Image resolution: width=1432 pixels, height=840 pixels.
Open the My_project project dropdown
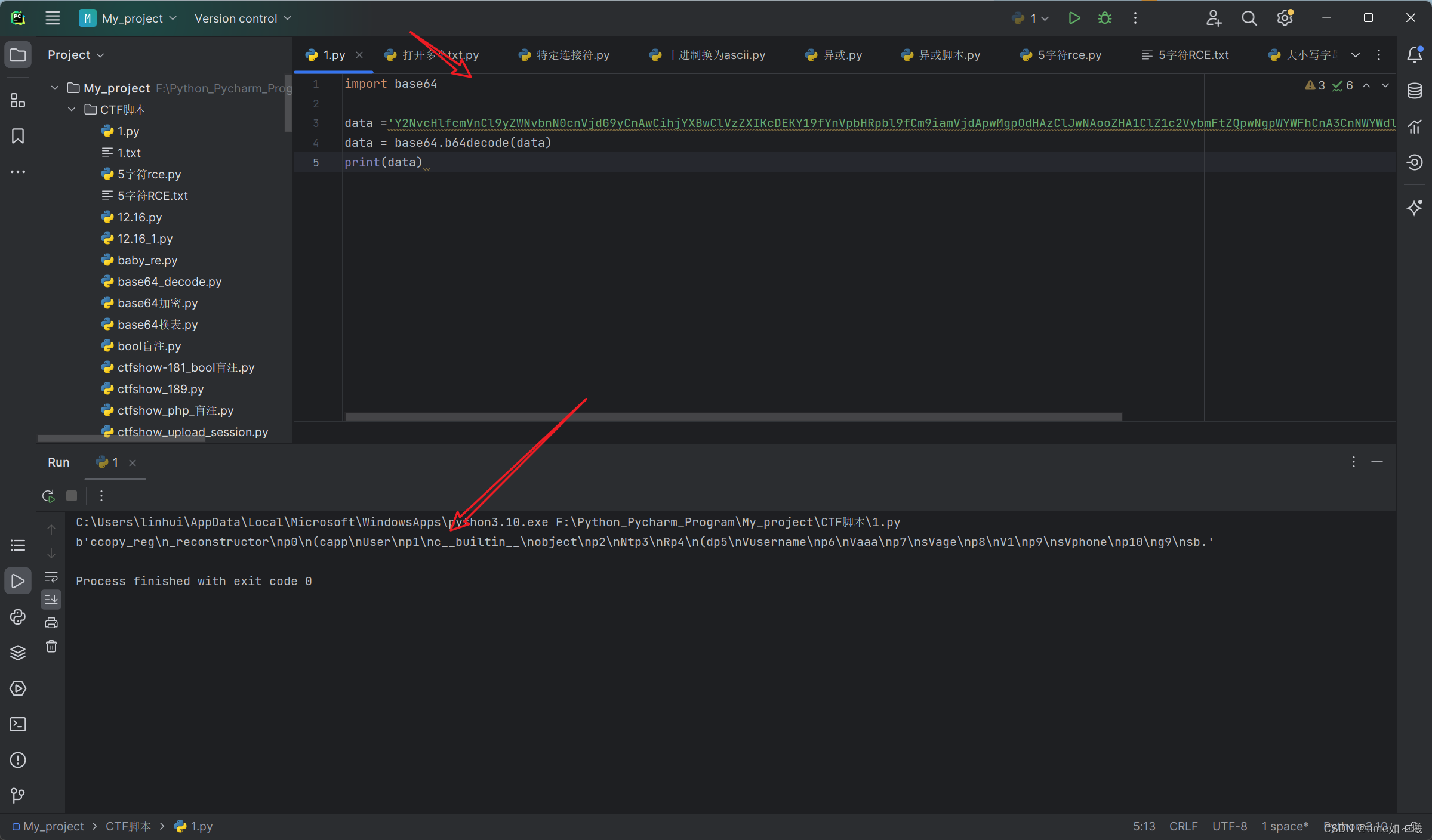(x=128, y=18)
